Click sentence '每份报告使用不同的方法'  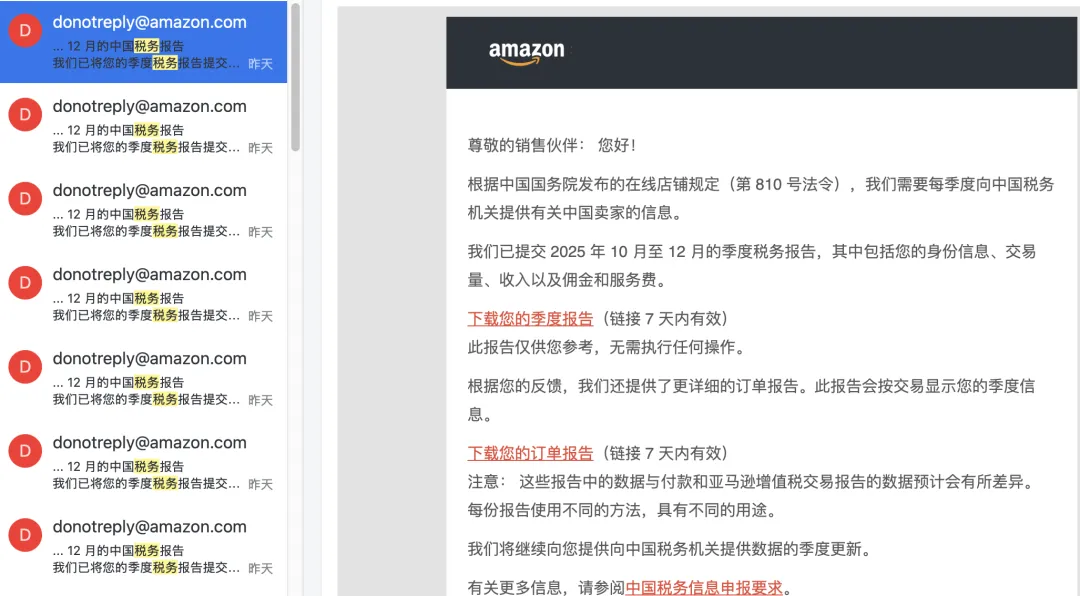(623, 511)
